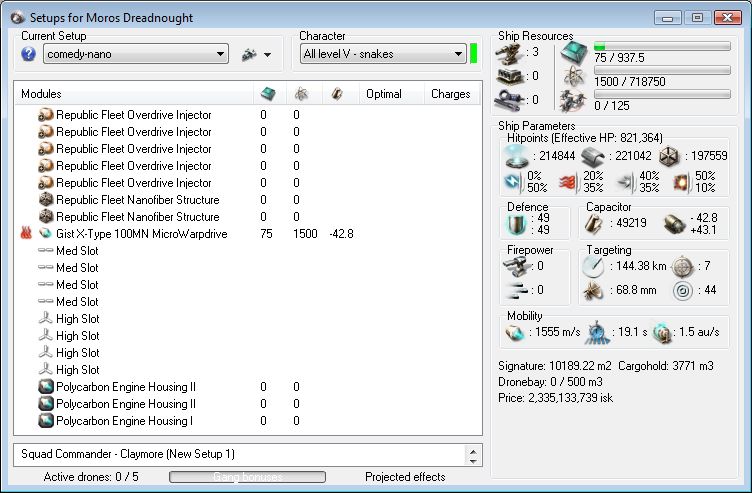752x493 pixels.
Task: Select the second Republic Fleet Nanofiber Structure row
Action: tap(247, 217)
